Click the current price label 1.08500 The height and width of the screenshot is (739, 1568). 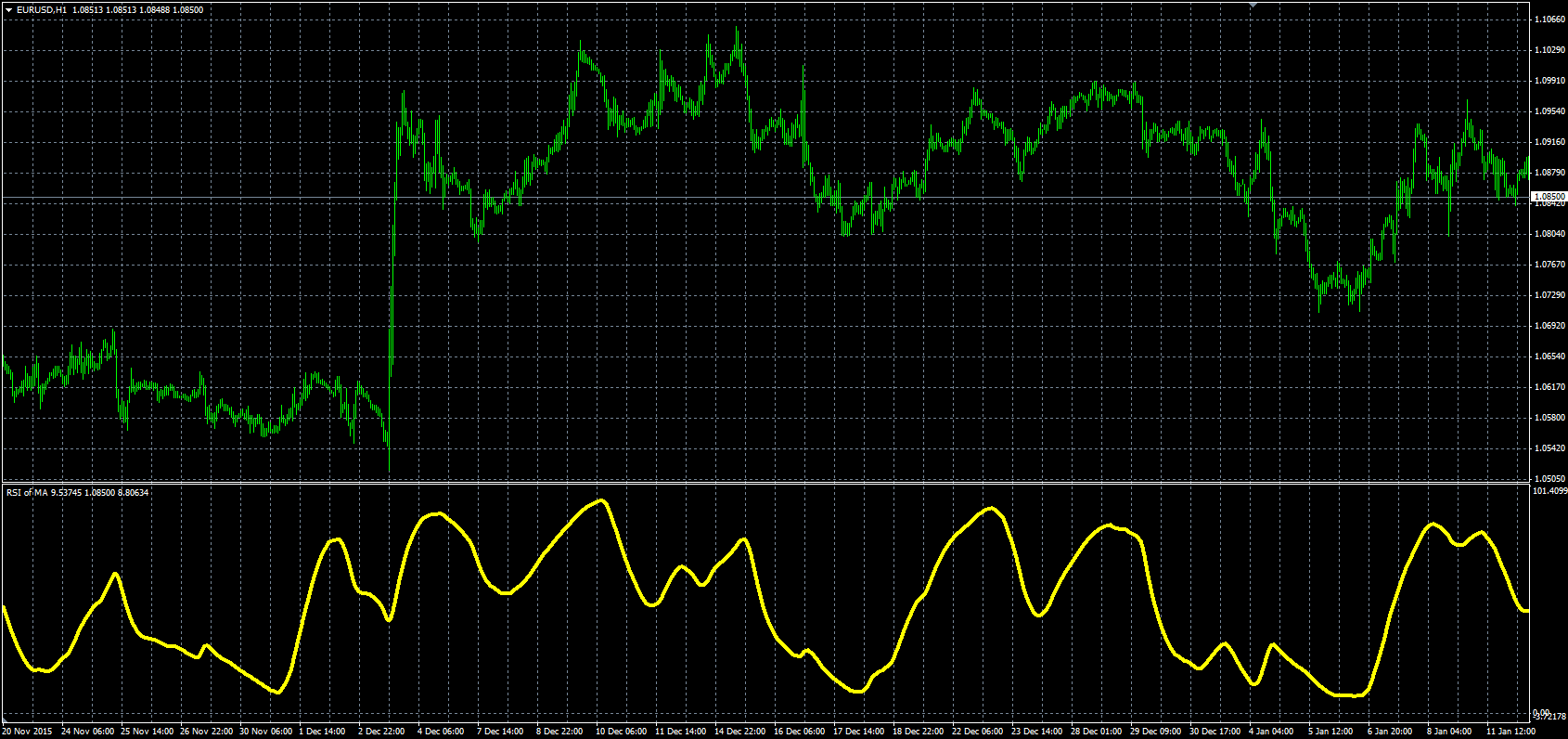point(1549,197)
